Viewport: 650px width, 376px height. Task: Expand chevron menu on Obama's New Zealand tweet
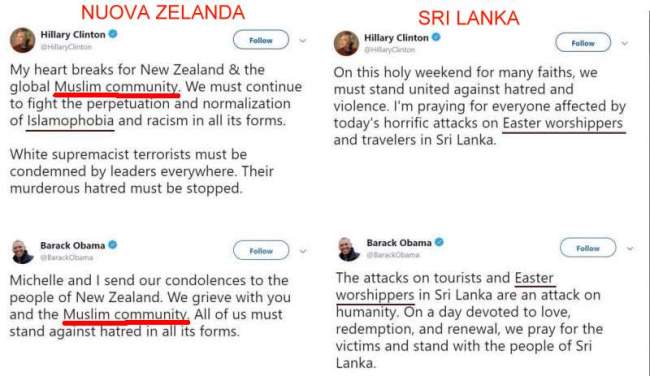303,251
